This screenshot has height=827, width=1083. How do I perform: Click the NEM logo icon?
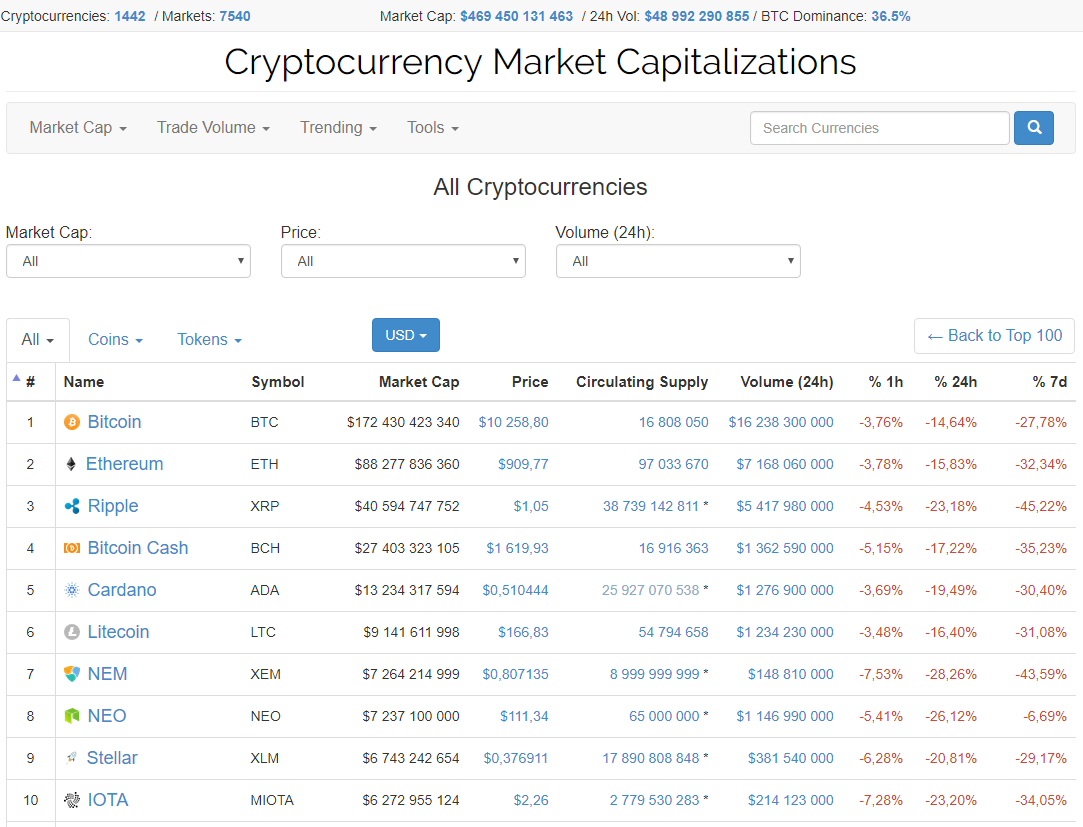click(x=71, y=674)
